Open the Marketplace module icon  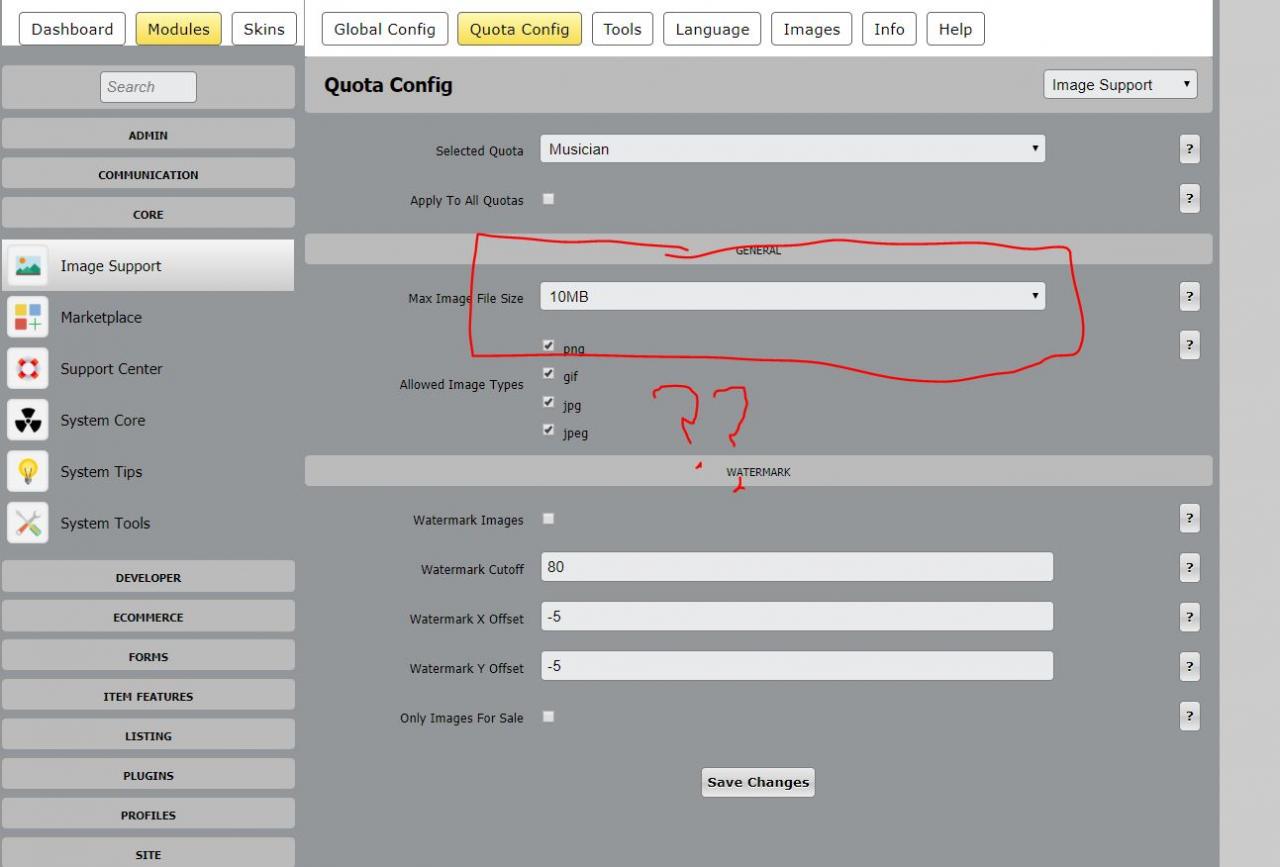tap(28, 317)
